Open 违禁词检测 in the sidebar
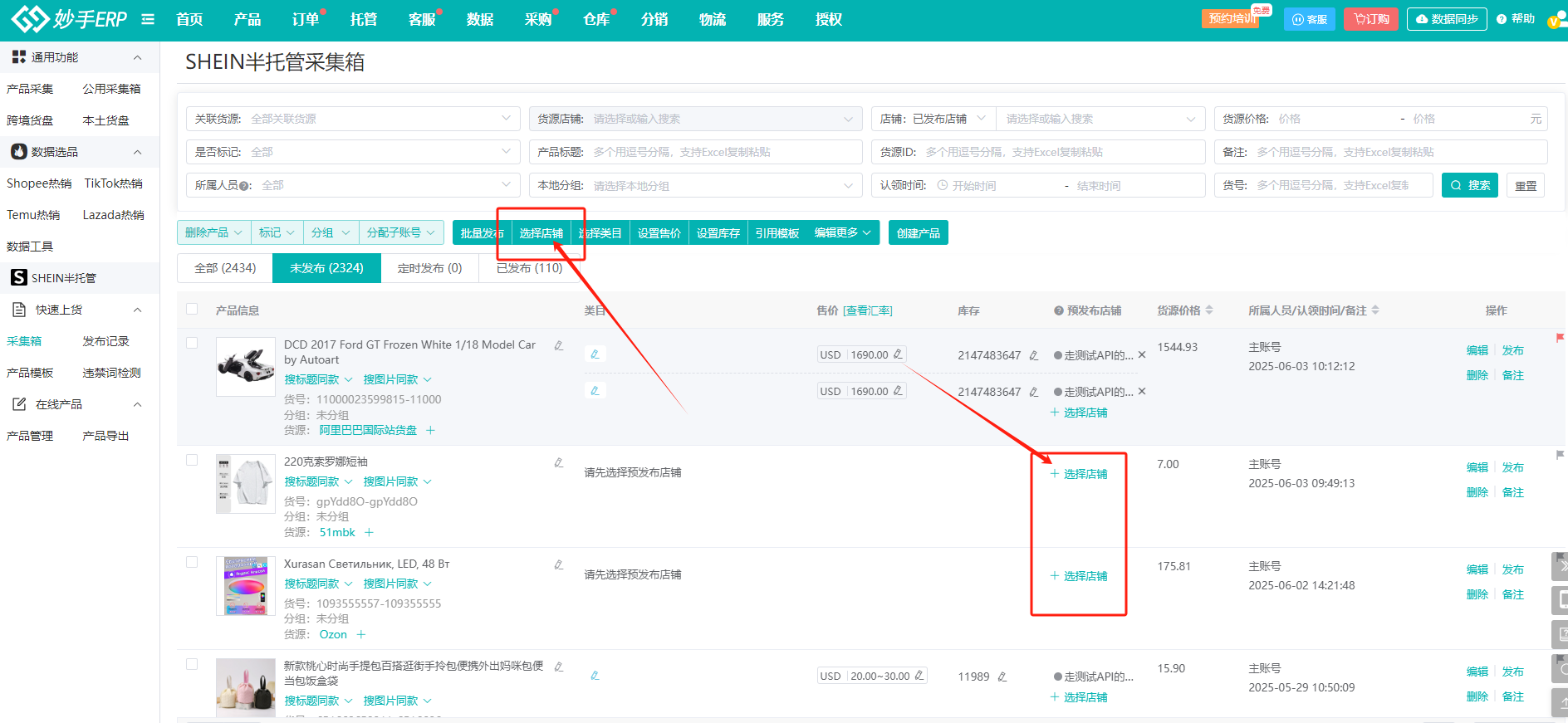The height and width of the screenshot is (723, 1568). 111,373
